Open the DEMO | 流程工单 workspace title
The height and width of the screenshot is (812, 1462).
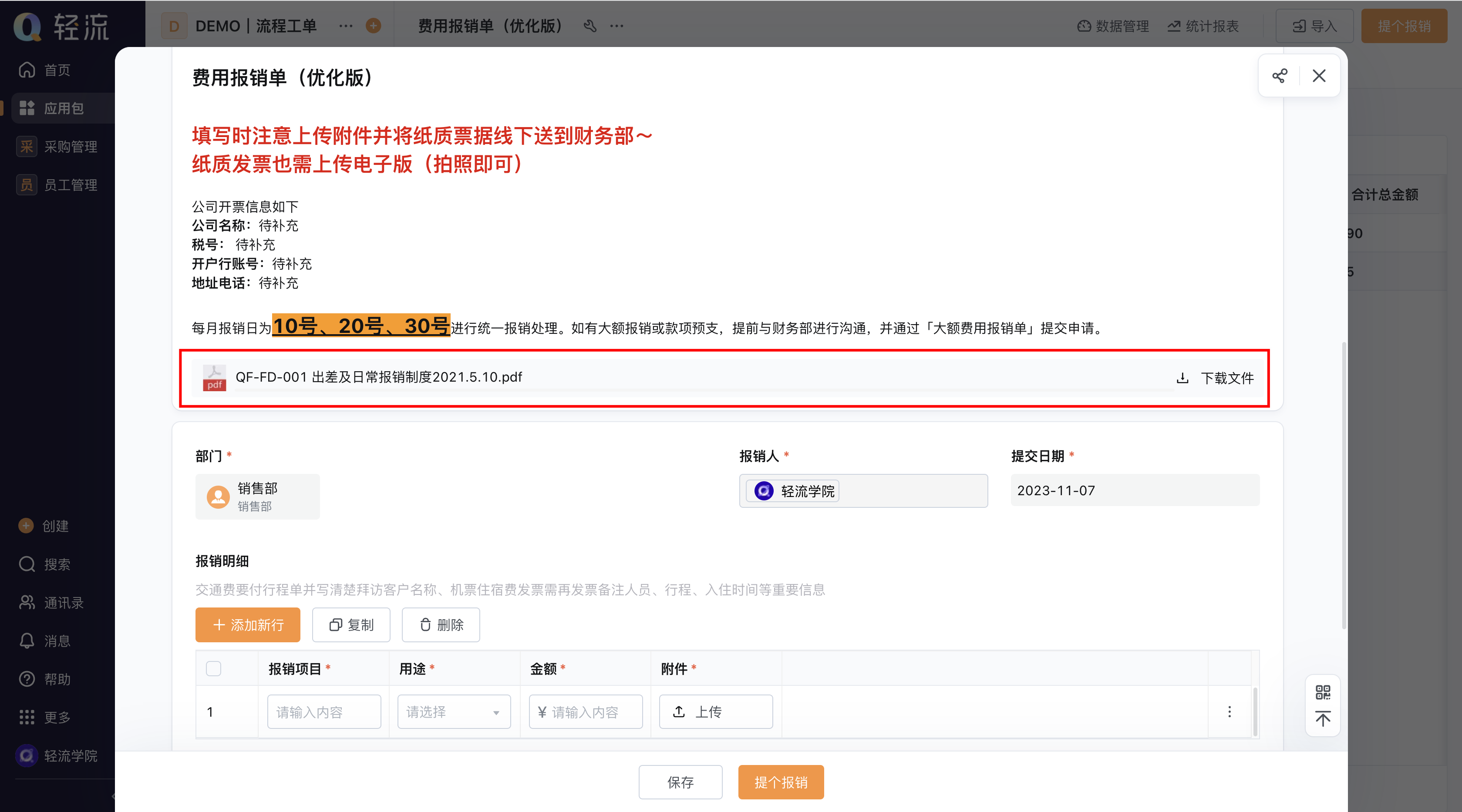(x=256, y=26)
